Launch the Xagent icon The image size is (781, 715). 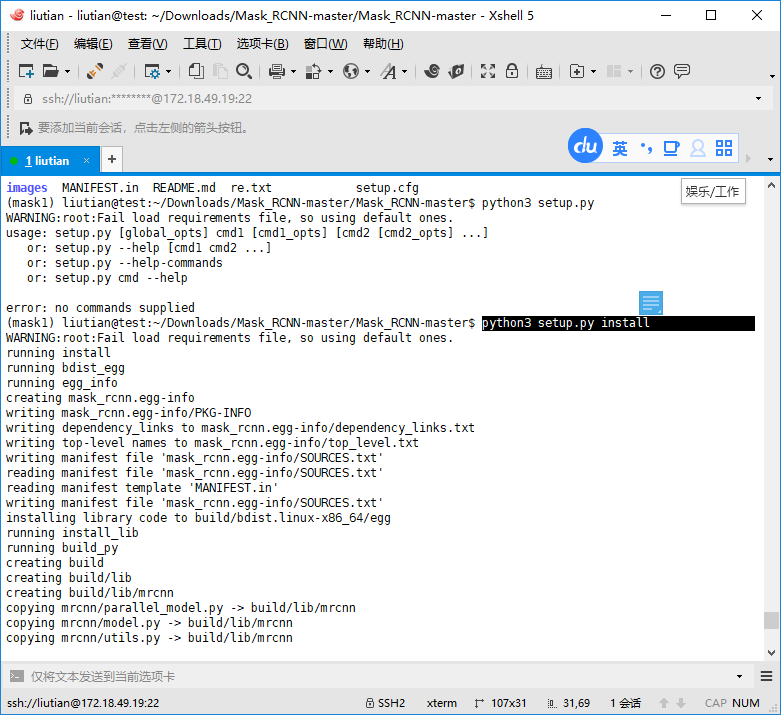click(x=456, y=71)
